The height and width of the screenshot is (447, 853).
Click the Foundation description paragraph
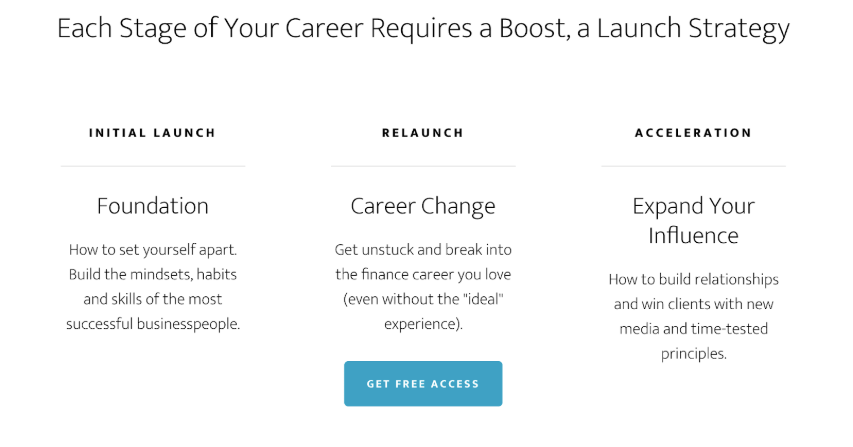tap(153, 286)
